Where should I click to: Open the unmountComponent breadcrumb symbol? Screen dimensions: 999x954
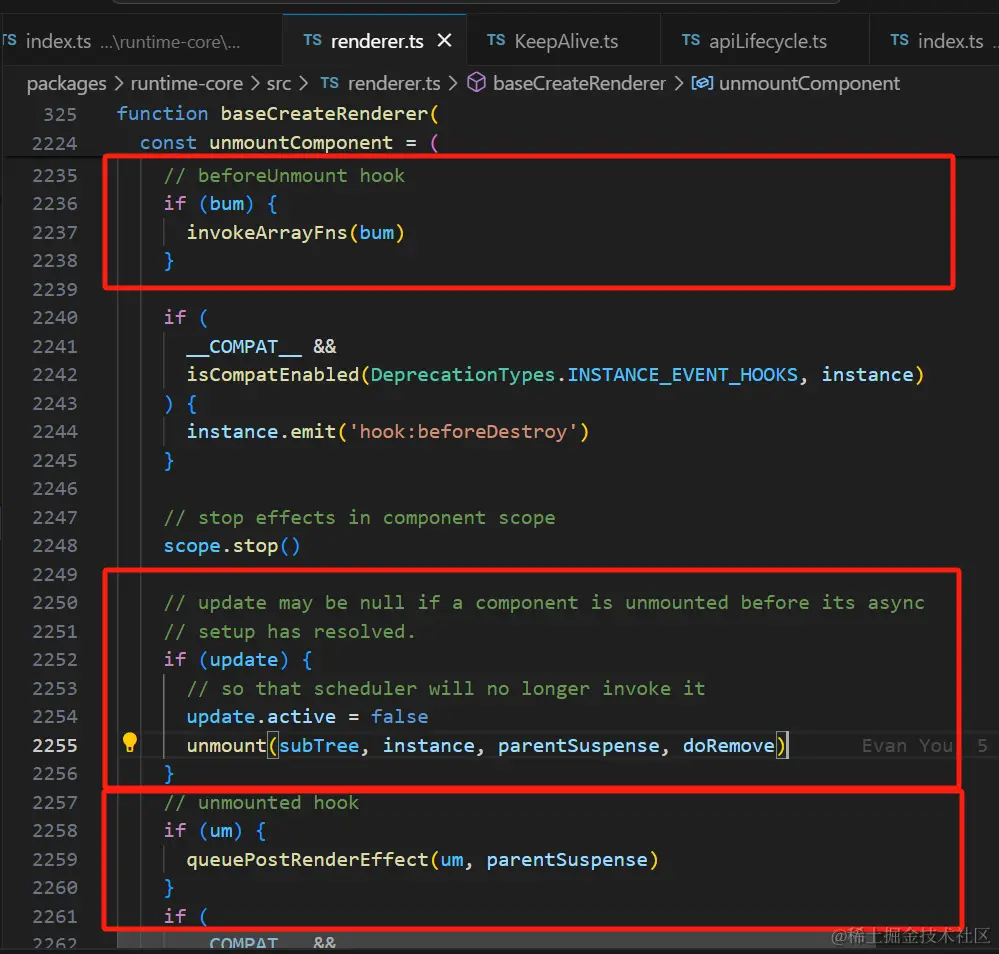pos(809,83)
